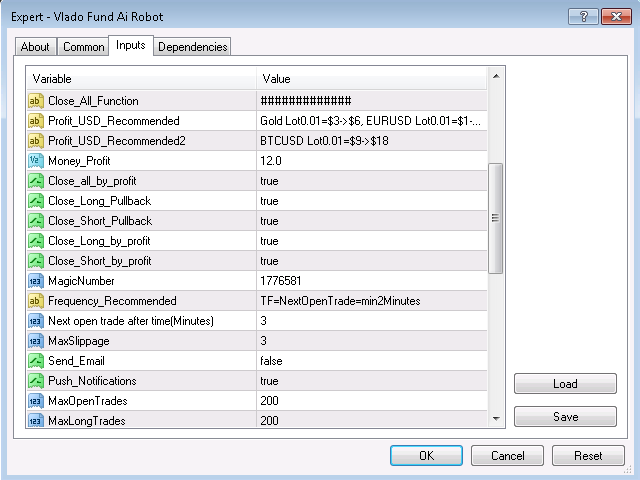Click the Frequency_Recommended string icon
Screen dimensions: 640x480
[36, 301]
